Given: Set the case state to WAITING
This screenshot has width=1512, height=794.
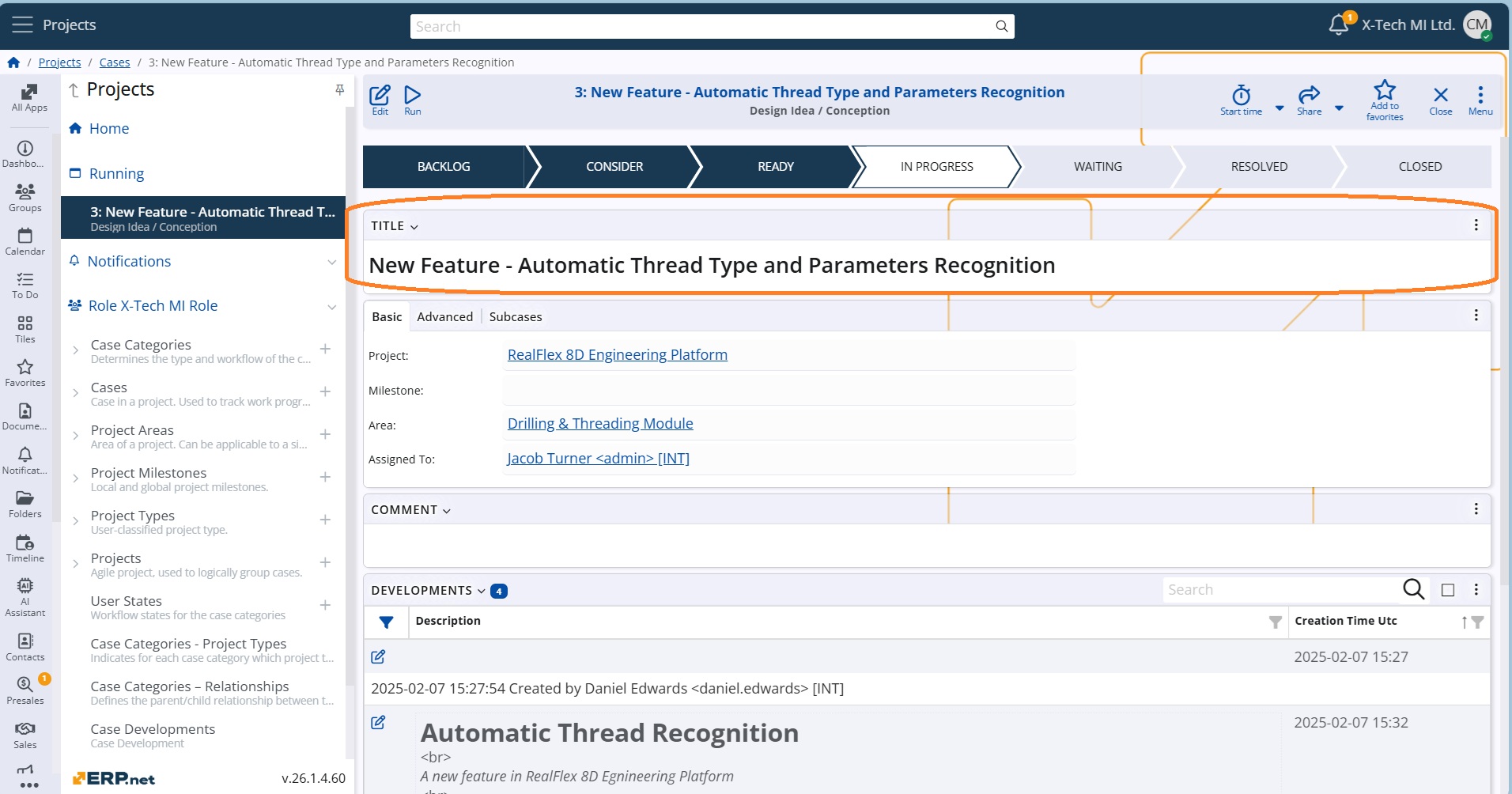Looking at the screenshot, I should click(1098, 167).
